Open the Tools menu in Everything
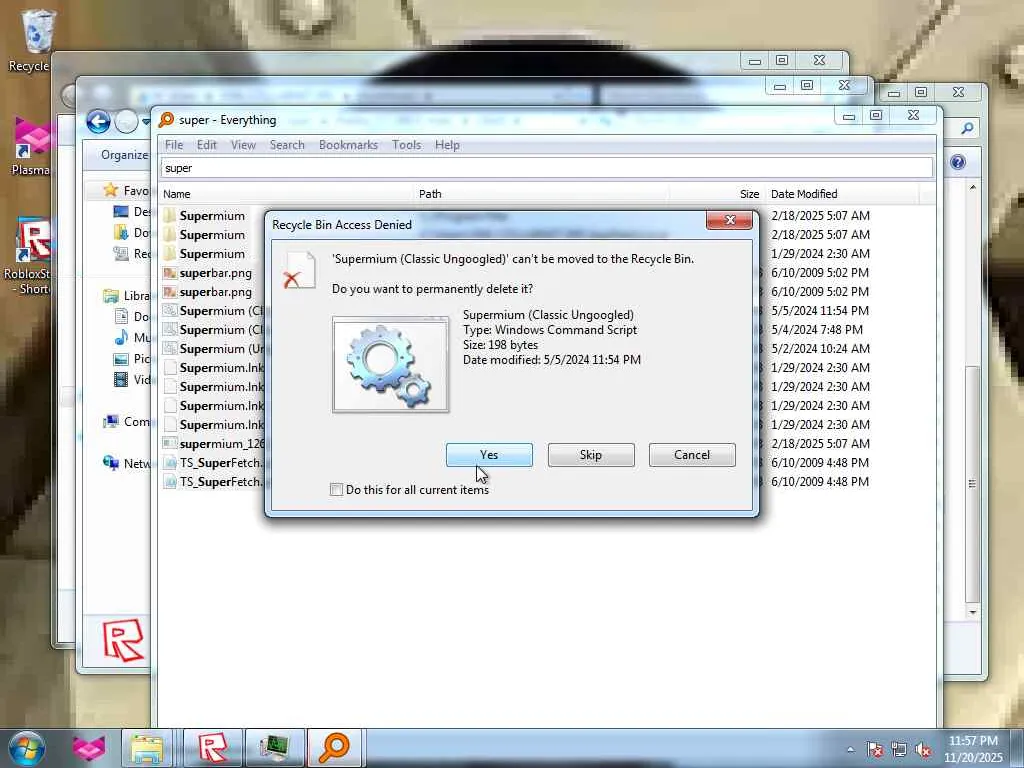1024x768 pixels. click(406, 145)
